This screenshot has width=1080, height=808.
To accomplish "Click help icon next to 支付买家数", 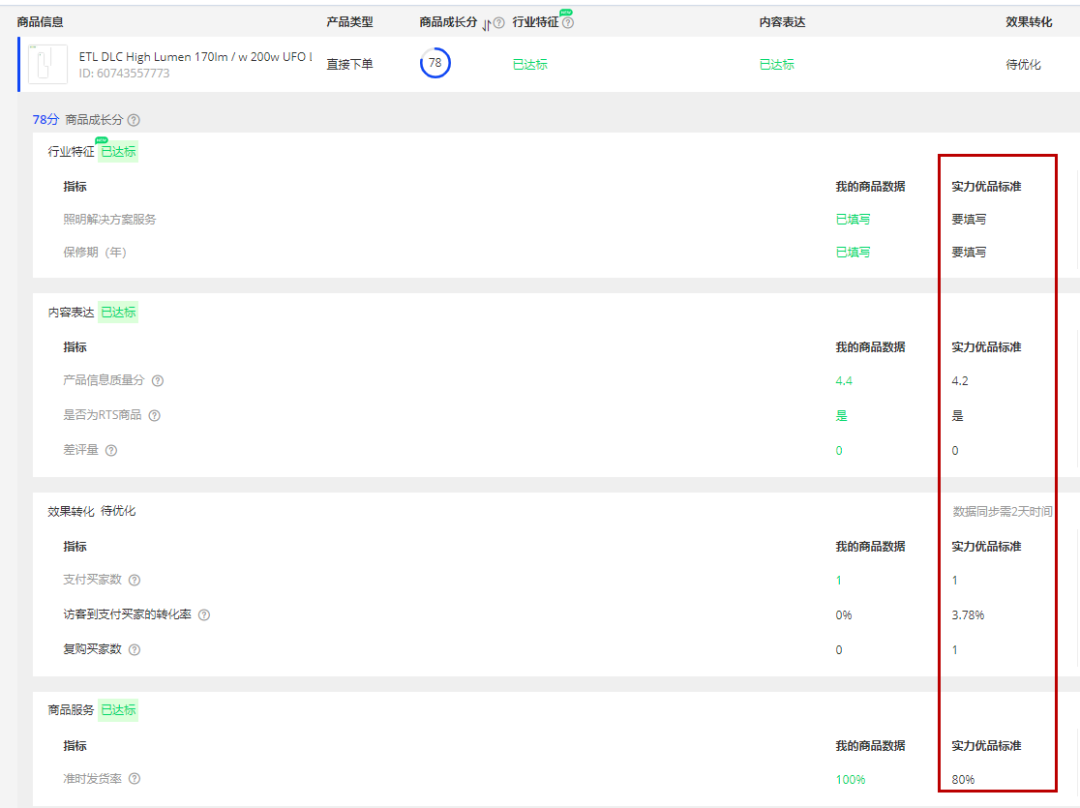I will 134,581.
